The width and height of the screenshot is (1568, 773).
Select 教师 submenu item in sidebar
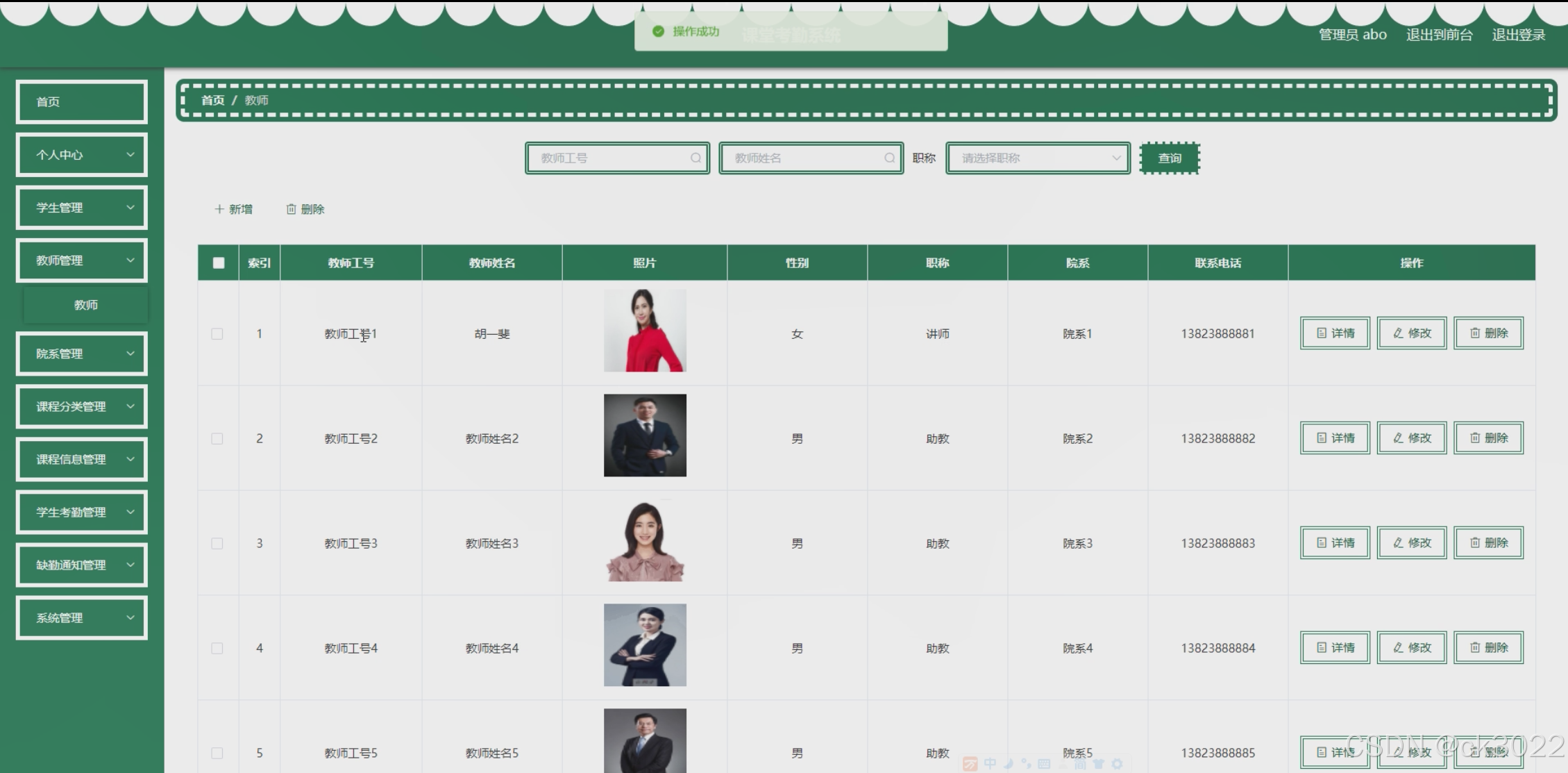tap(86, 305)
